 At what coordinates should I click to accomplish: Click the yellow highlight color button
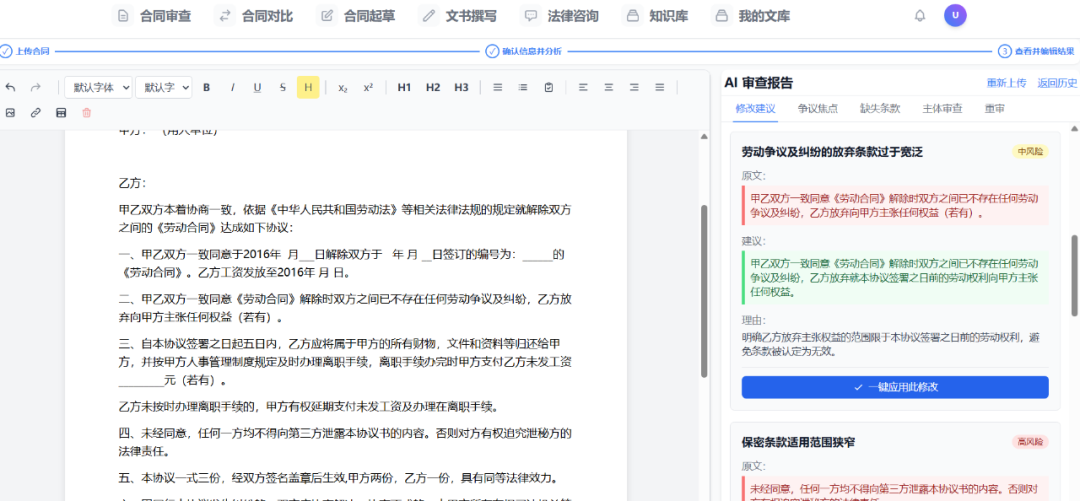[308, 87]
